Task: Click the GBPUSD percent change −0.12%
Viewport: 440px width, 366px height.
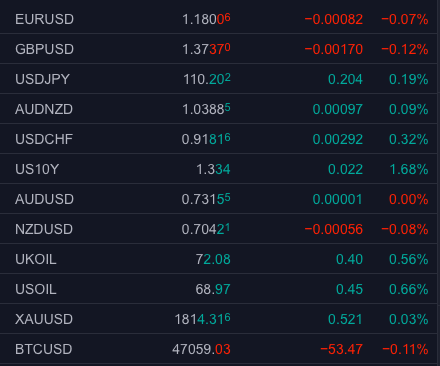Action: 405,49
